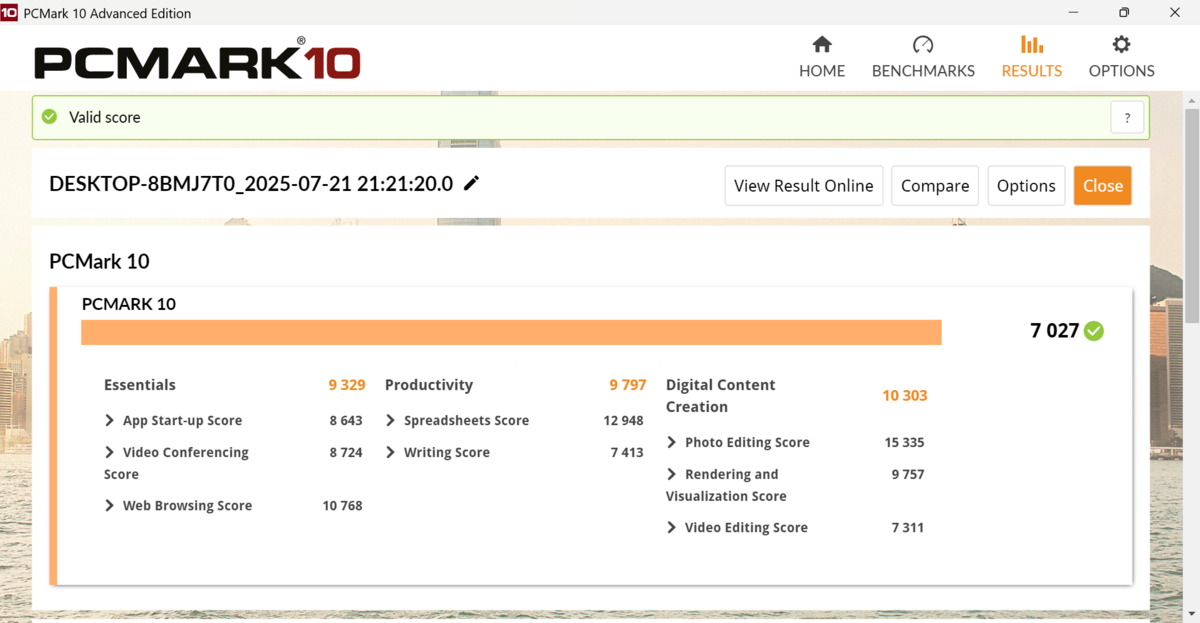Viewport: 1200px width, 623px height.
Task: Expand Rendering and Visualization Score details
Action: click(672, 474)
